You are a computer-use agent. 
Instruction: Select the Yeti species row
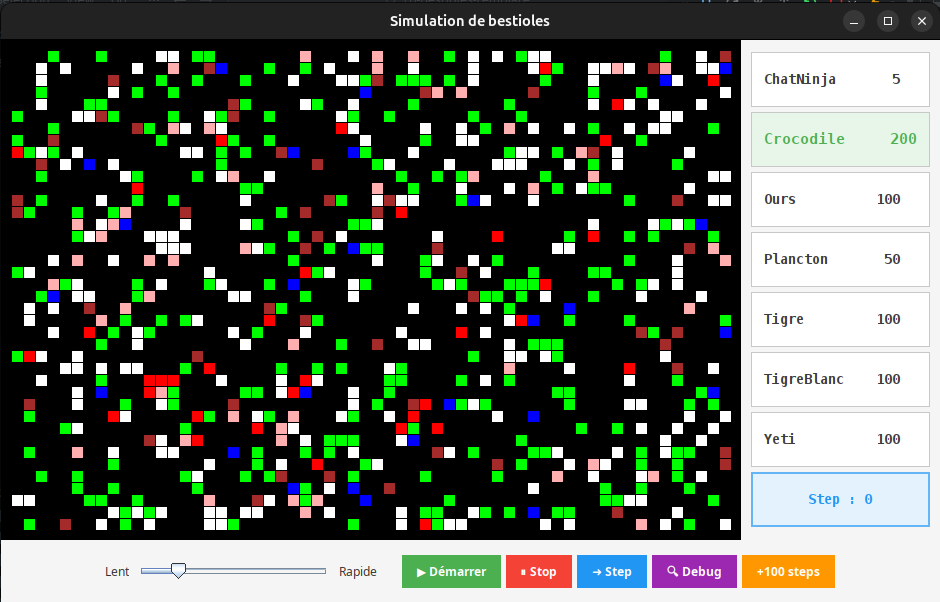[x=840, y=440]
